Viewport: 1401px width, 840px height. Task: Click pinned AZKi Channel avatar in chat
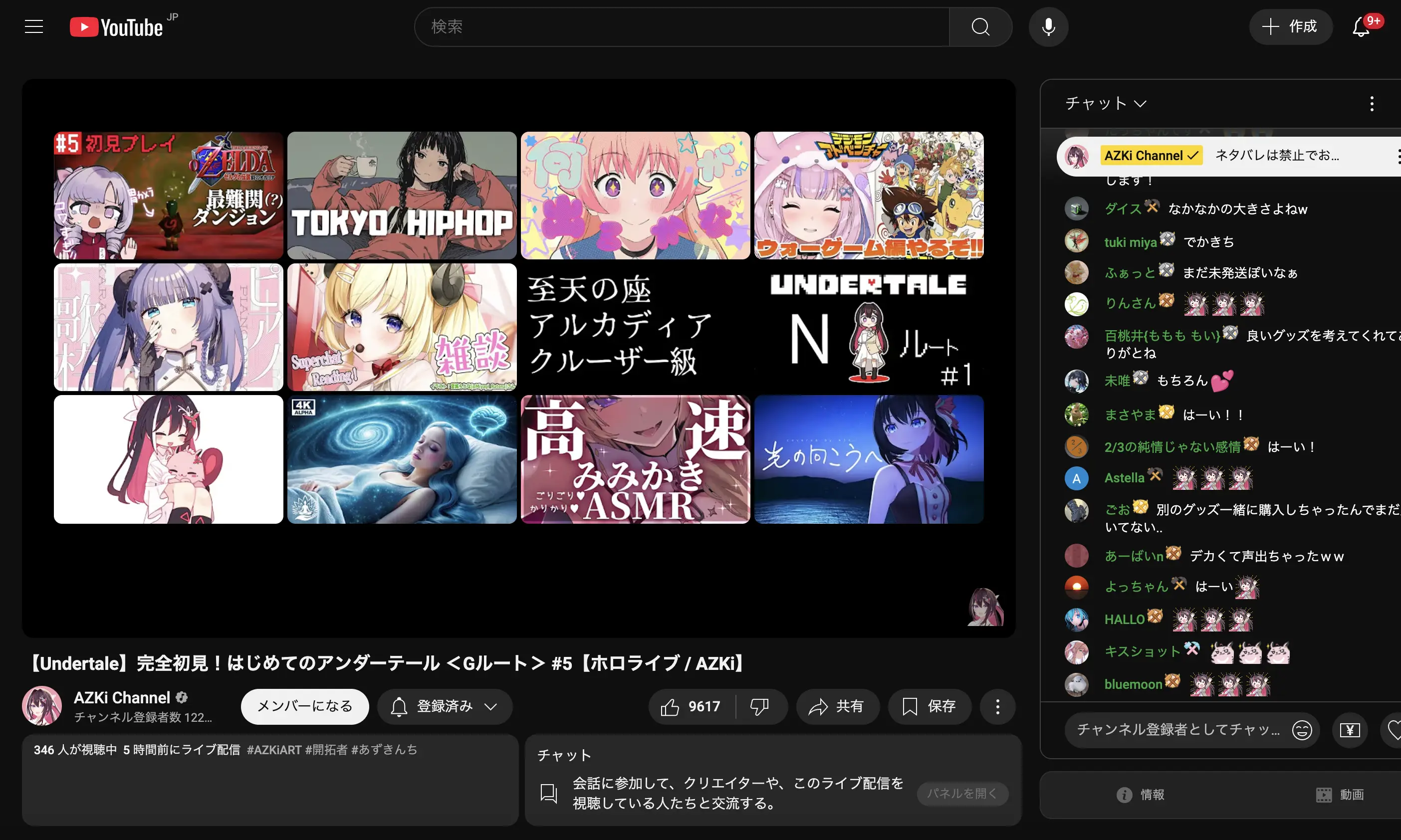(x=1076, y=156)
